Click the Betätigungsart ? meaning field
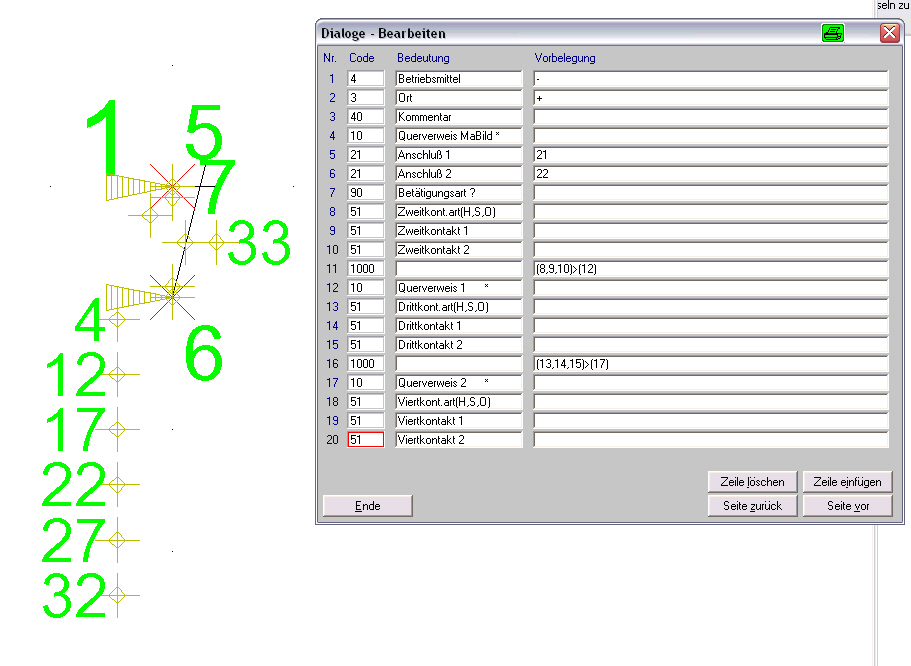Viewport: 911px width, 666px height. click(459, 192)
